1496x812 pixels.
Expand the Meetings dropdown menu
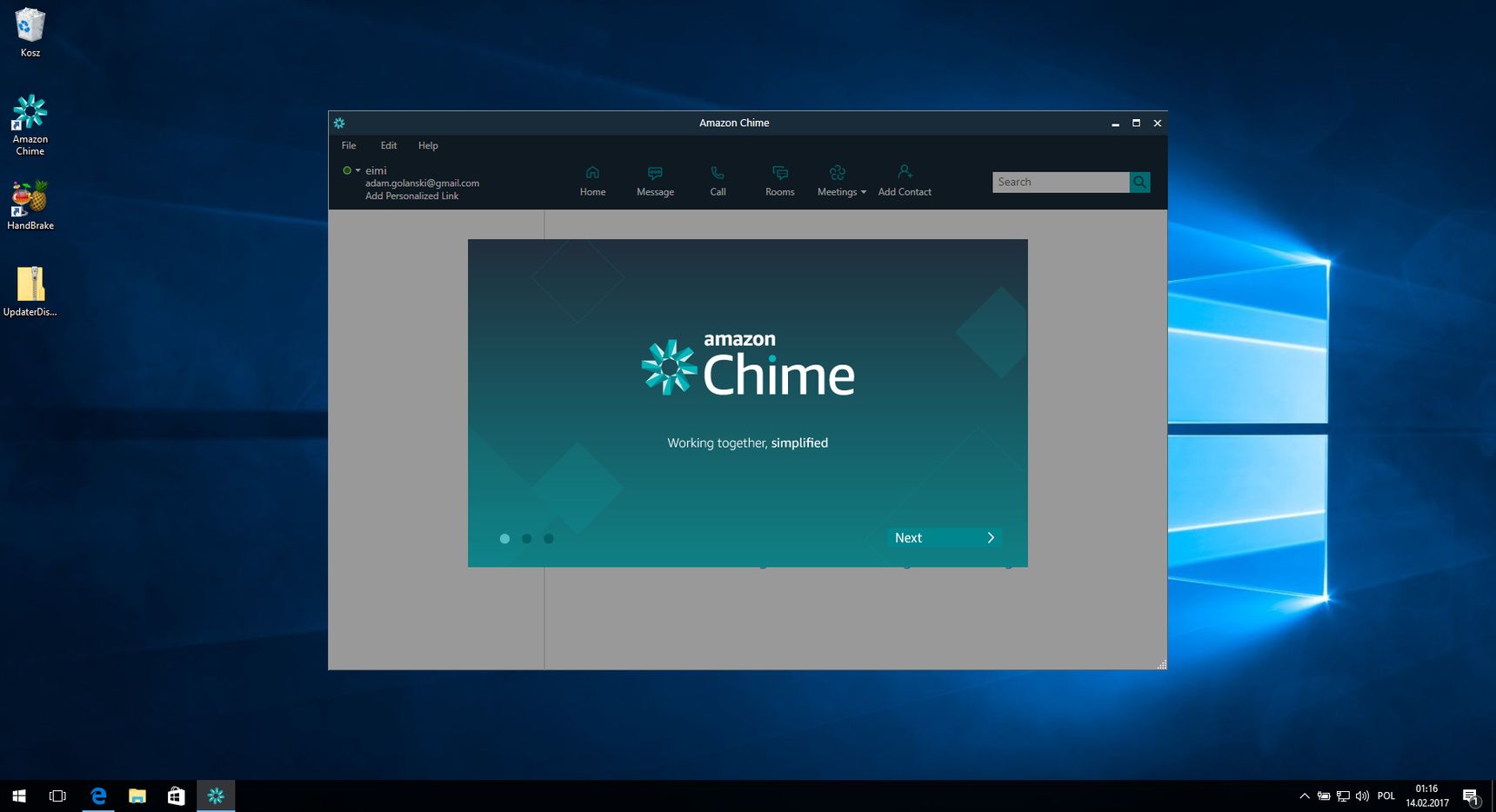pyautogui.click(x=841, y=181)
